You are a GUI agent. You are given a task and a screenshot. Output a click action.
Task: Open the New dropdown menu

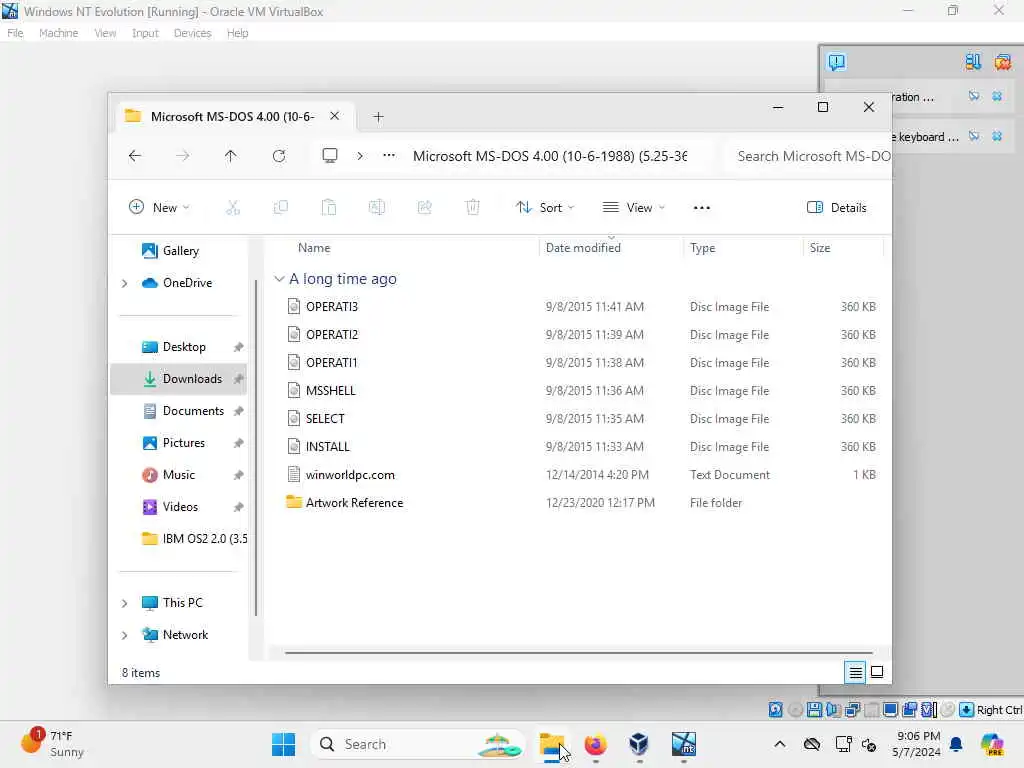point(159,208)
